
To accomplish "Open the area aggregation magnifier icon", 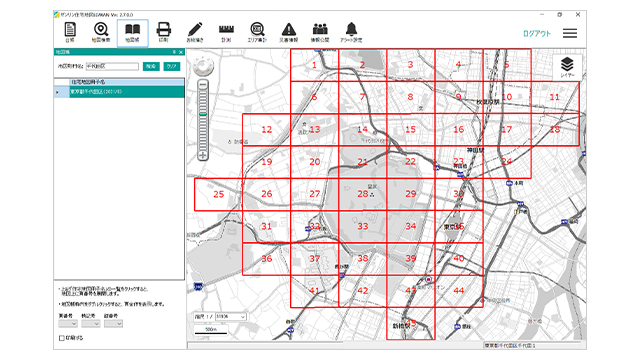I will click(257, 32).
